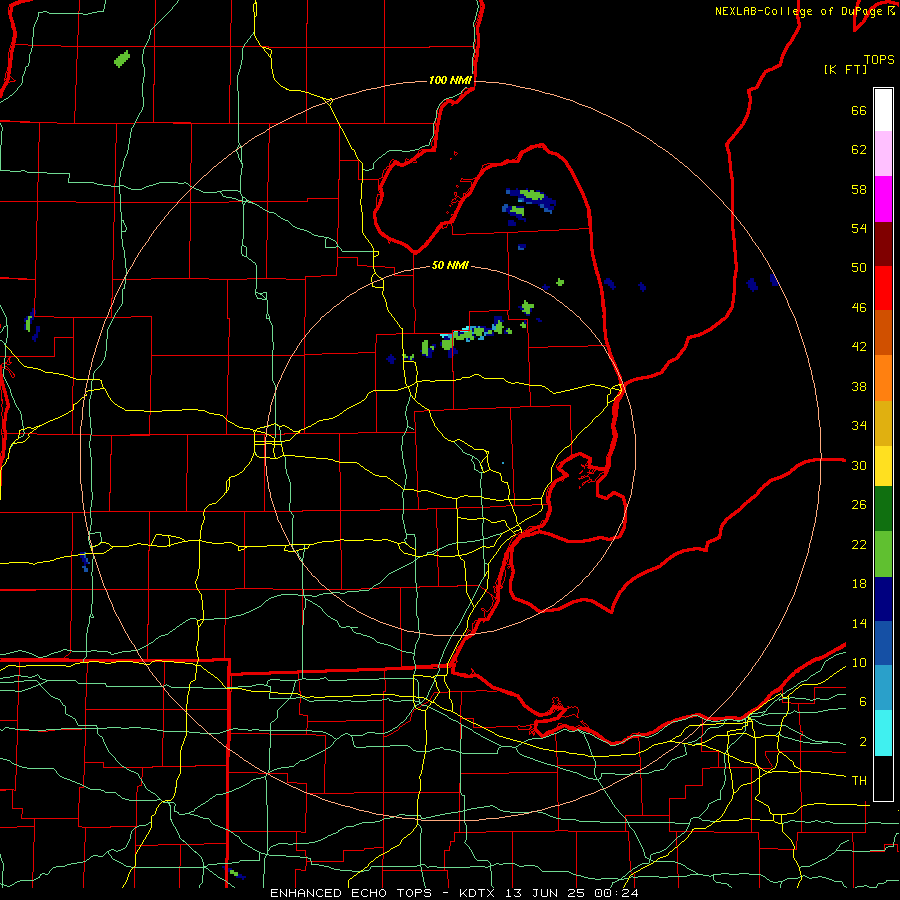Image resolution: width=900 pixels, height=900 pixels.
Task: Click the 34 legend value
Action: (859, 426)
